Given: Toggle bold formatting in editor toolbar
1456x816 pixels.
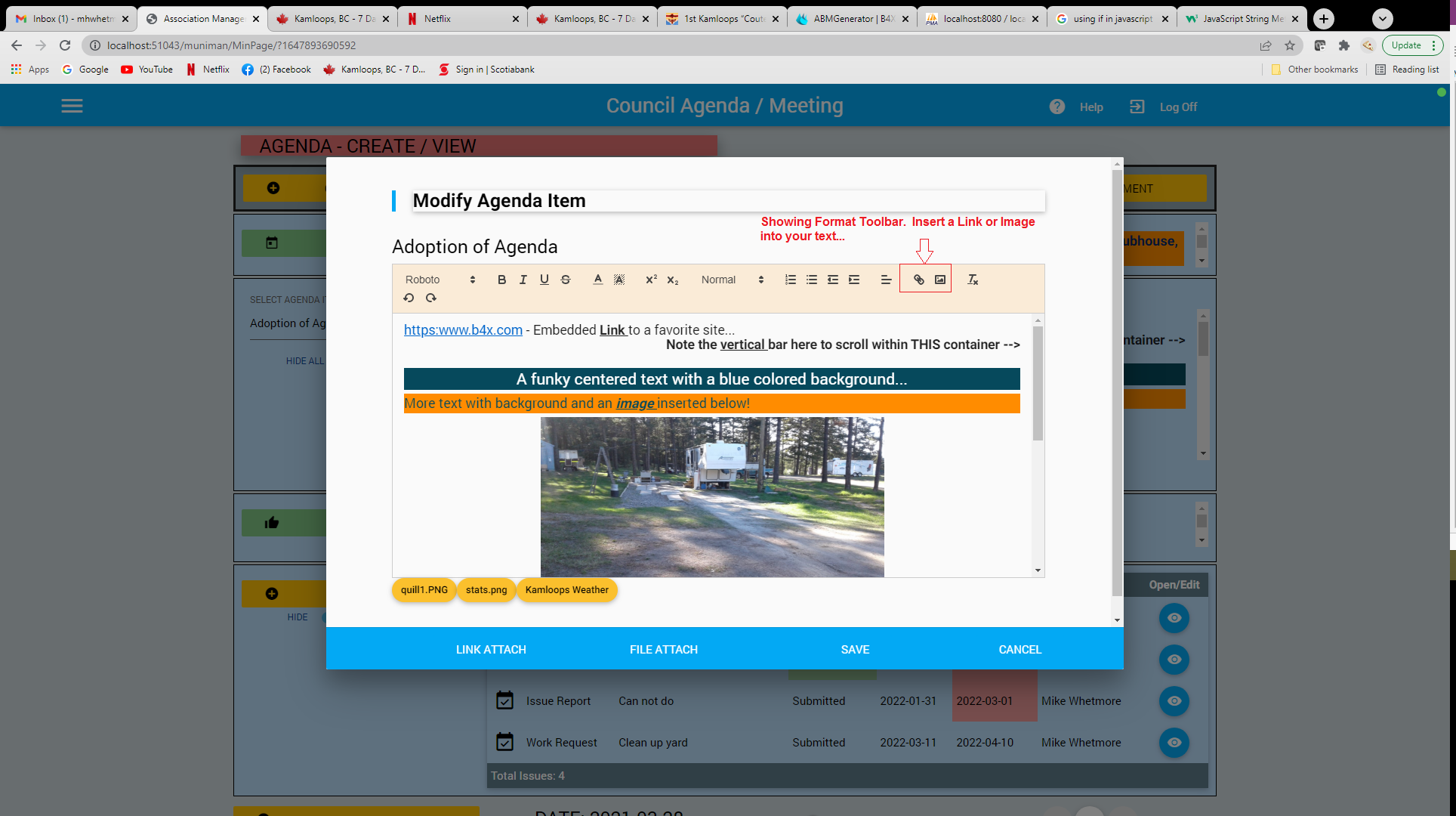Looking at the screenshot, I should [501, 280].
